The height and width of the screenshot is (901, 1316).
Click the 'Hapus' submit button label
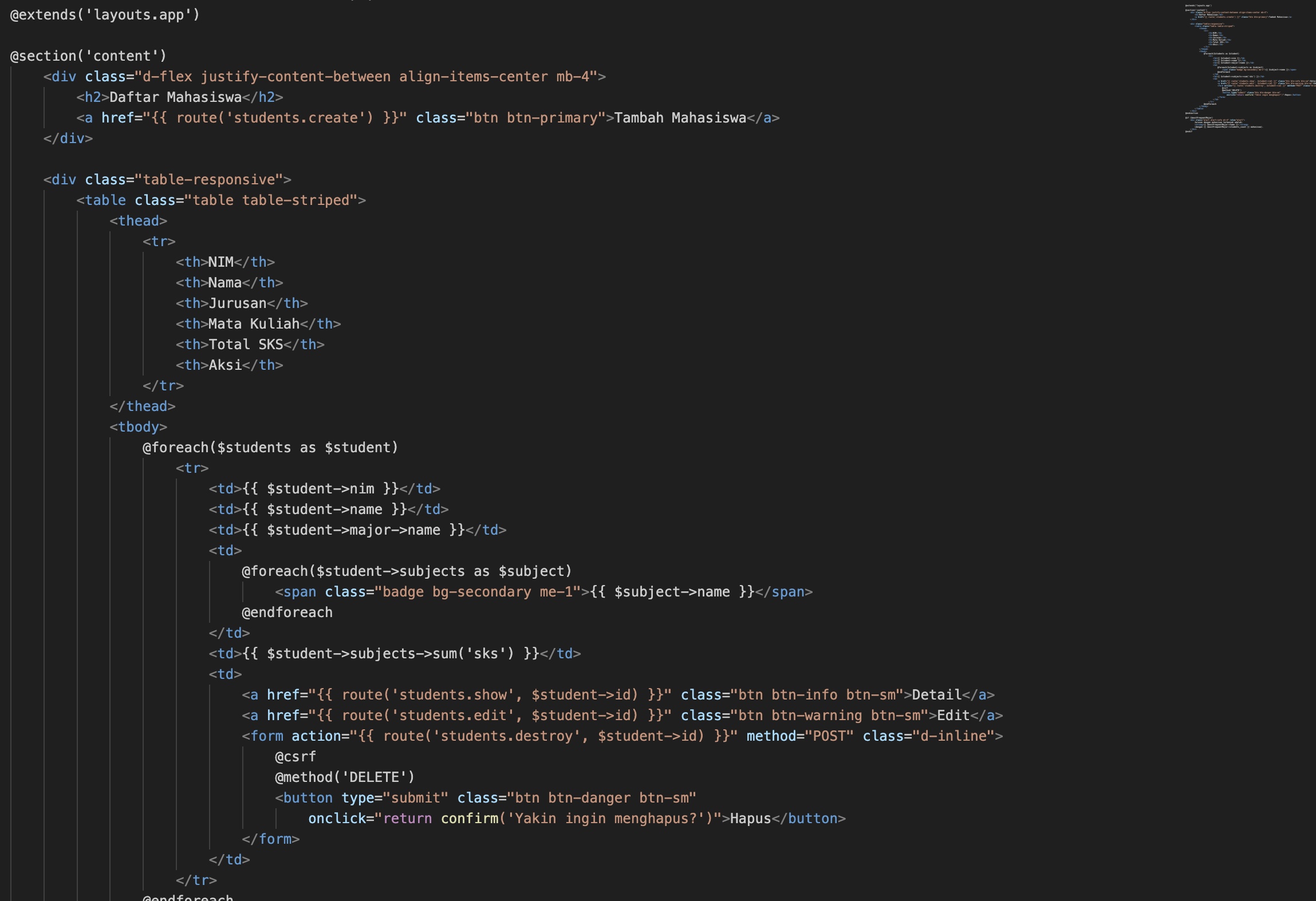[x=750, y=819]
